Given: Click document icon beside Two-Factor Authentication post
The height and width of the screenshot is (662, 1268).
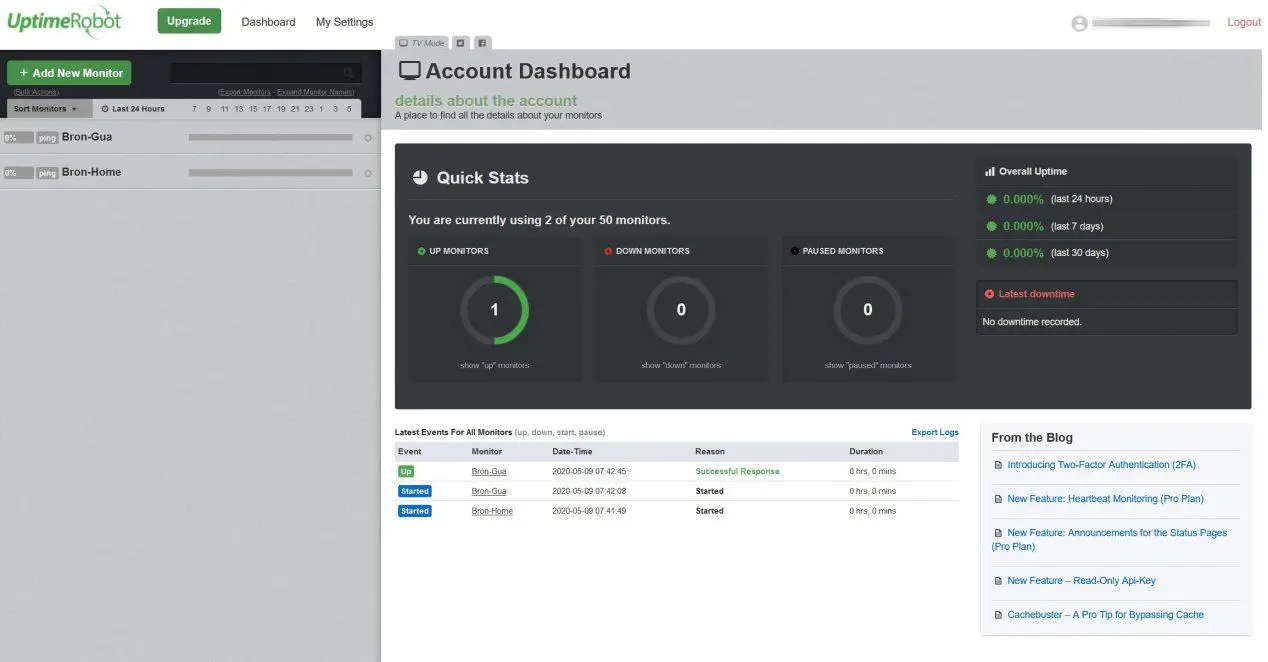Looking at the screenshot, I should (x=998, y=465).
